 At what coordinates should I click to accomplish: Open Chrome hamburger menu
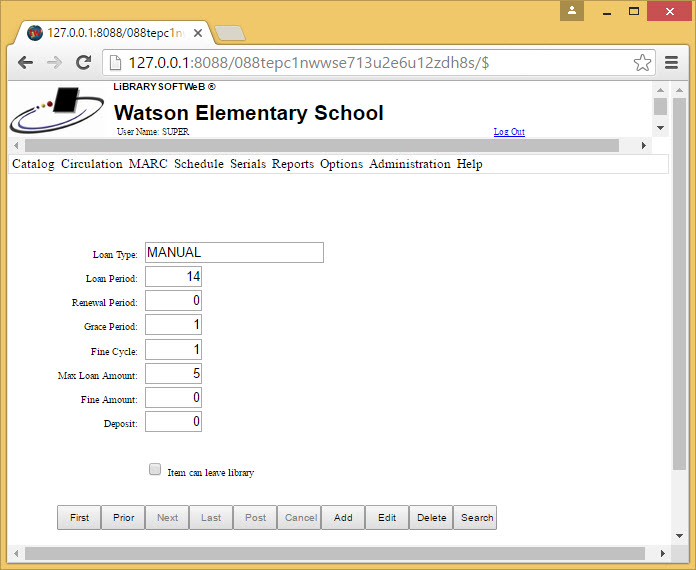[x=672, y=62]
